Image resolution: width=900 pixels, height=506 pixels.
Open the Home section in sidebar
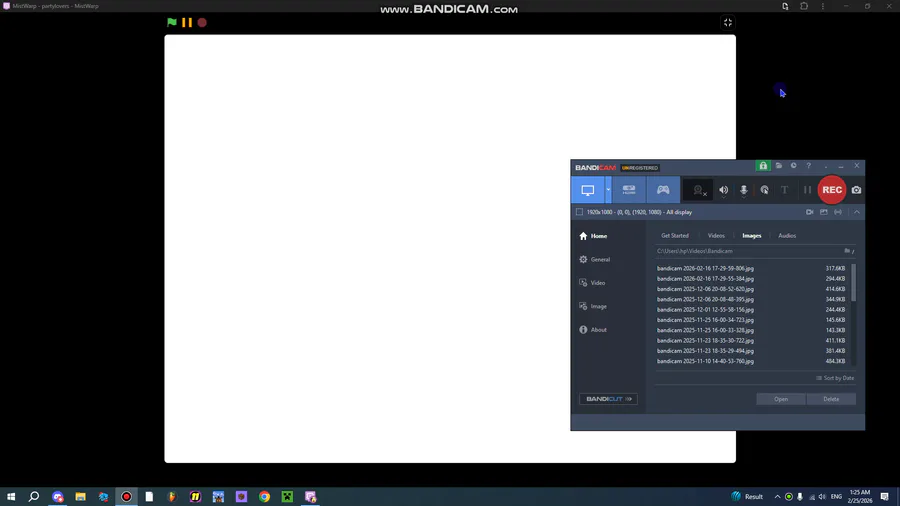pos(593,236)
